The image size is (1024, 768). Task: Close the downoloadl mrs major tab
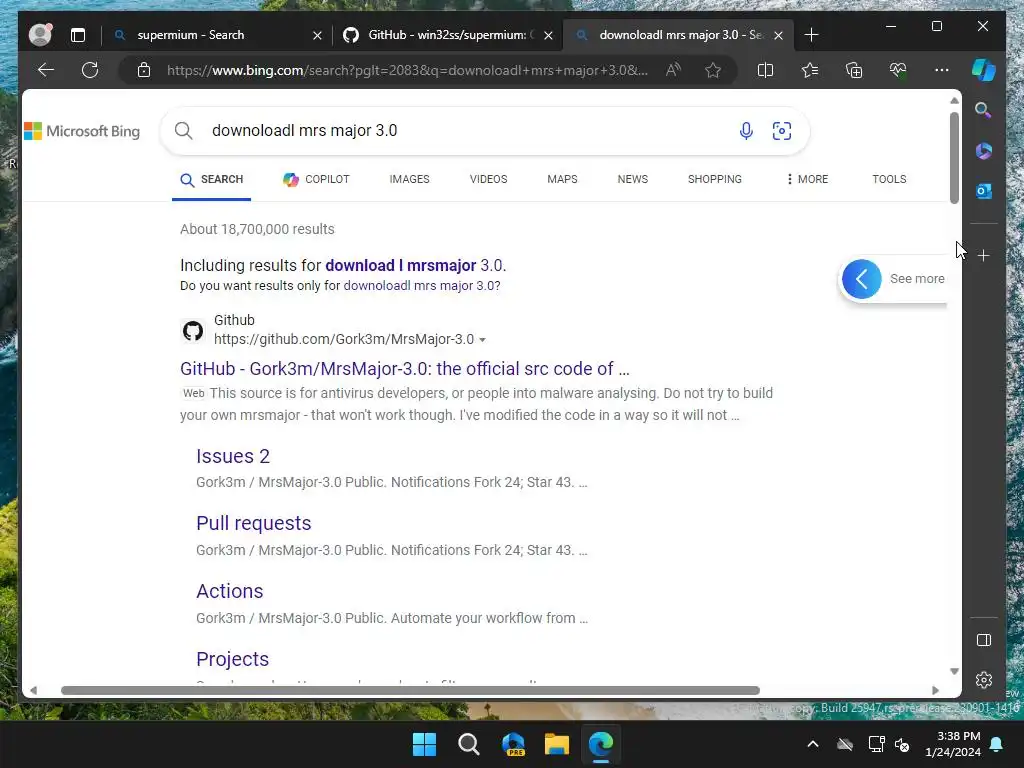(x=778, y=35)
